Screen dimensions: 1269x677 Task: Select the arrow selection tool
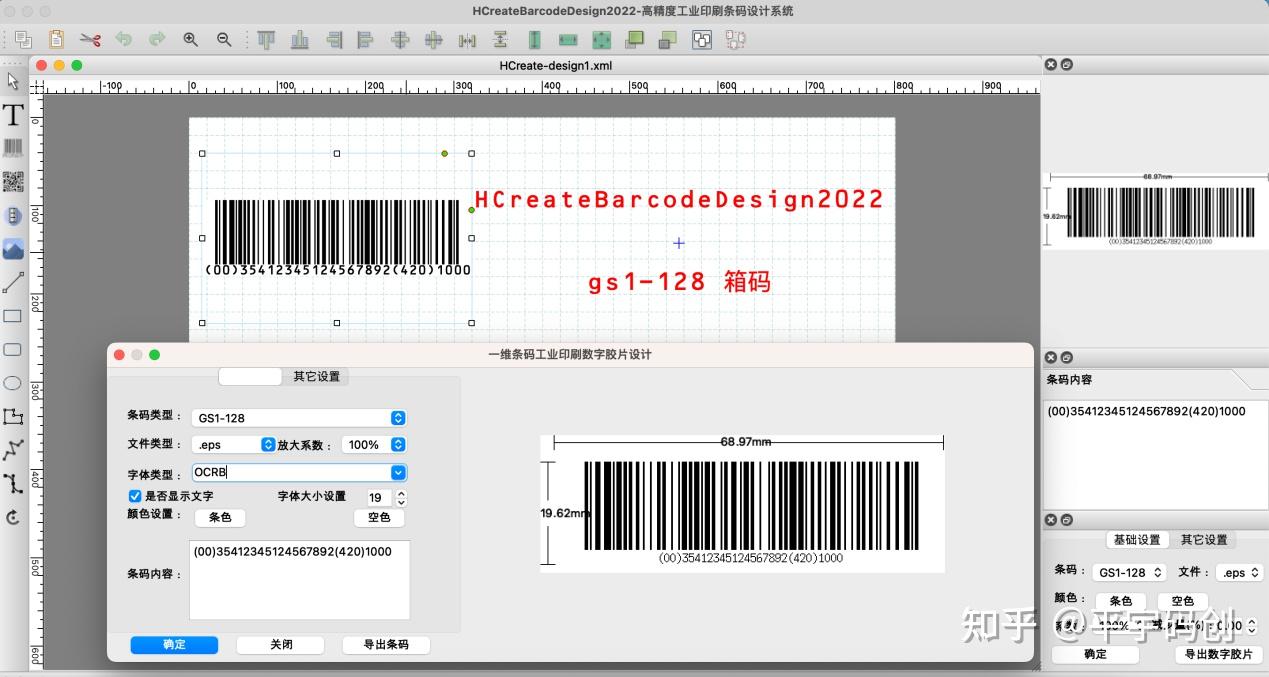point(13,80)
